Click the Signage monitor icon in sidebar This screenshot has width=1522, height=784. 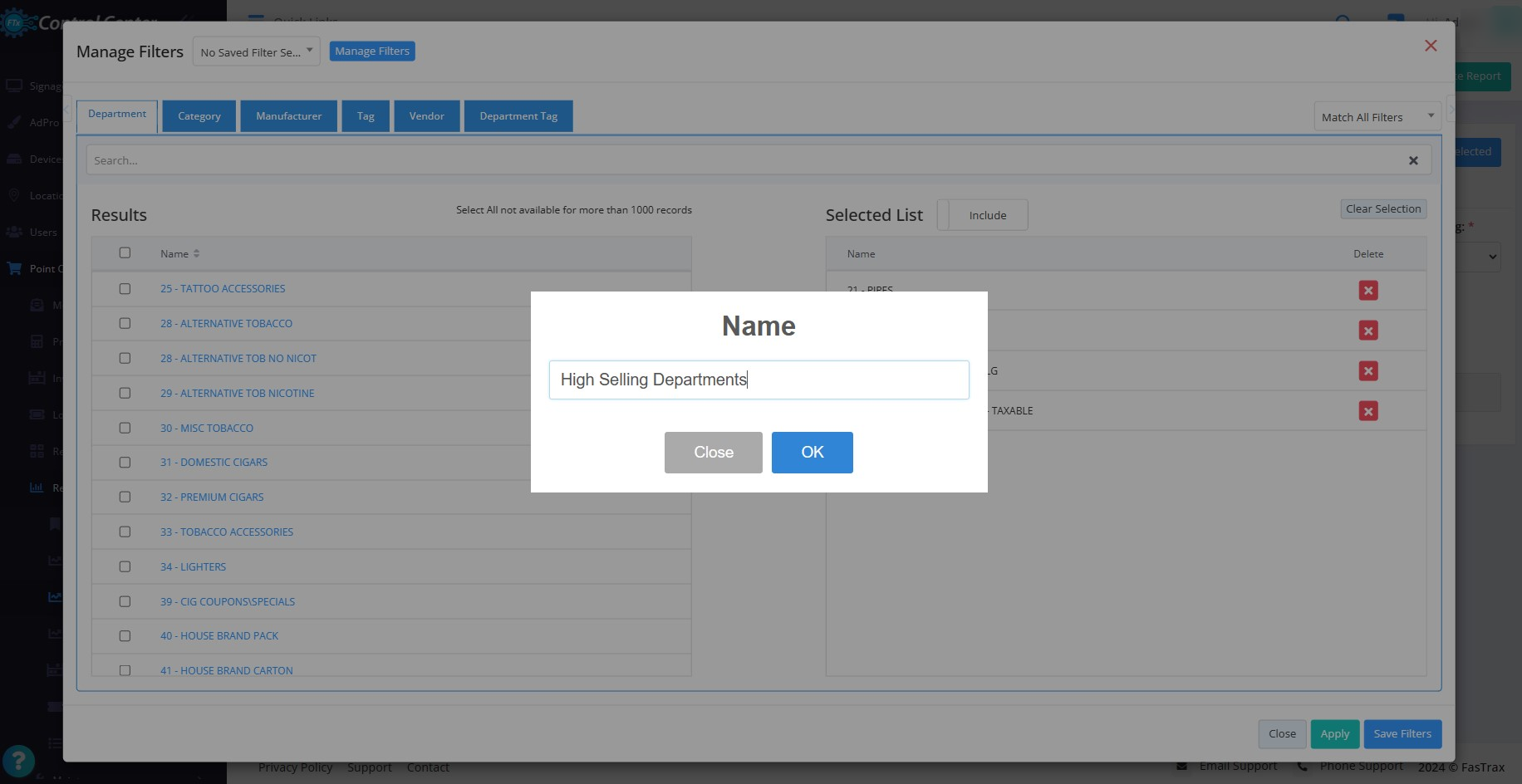click(x=14, y=86)
